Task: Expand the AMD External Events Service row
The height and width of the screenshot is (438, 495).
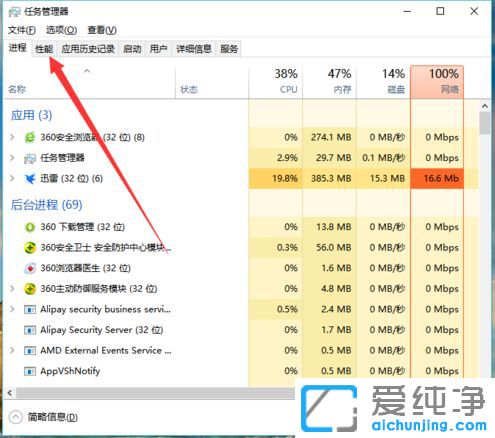Action: point(12,350)
